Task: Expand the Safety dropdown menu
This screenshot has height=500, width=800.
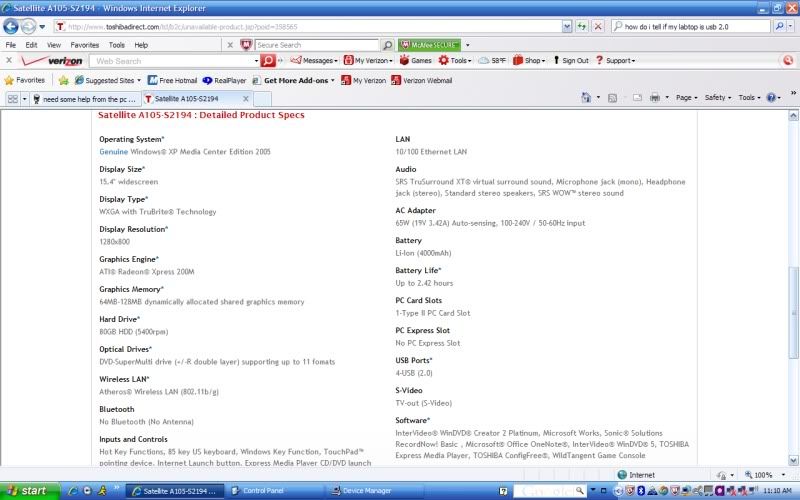Action: pos(718,98)
